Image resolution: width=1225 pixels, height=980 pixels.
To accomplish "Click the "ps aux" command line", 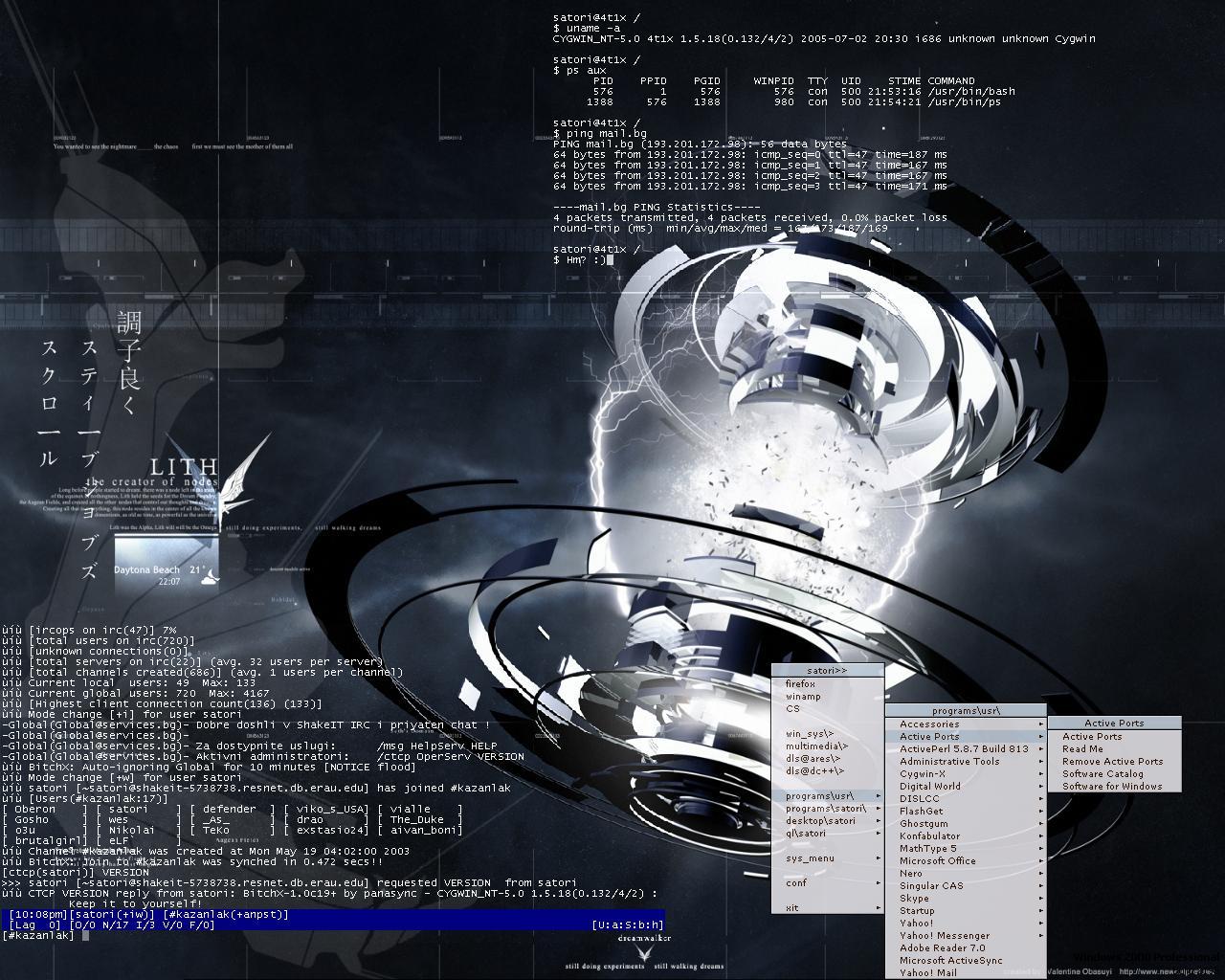I will [580, 70].
